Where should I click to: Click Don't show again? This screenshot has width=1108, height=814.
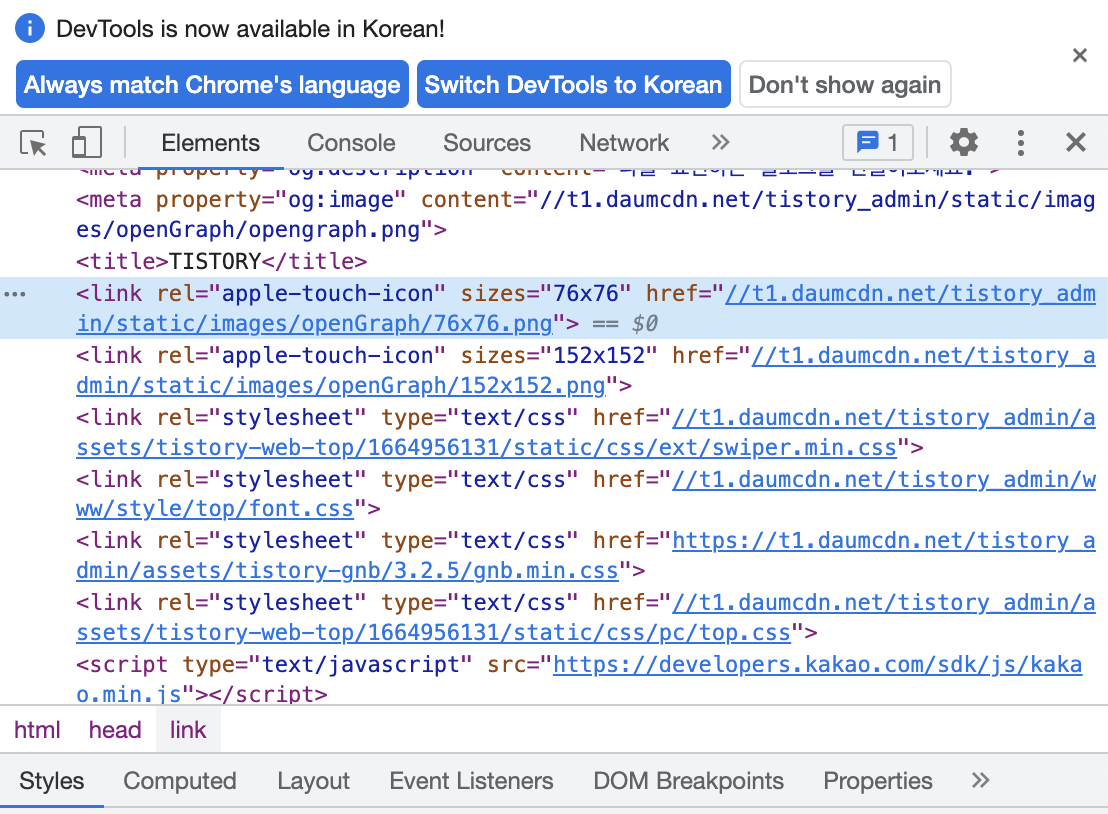click(x=845, y=84)
